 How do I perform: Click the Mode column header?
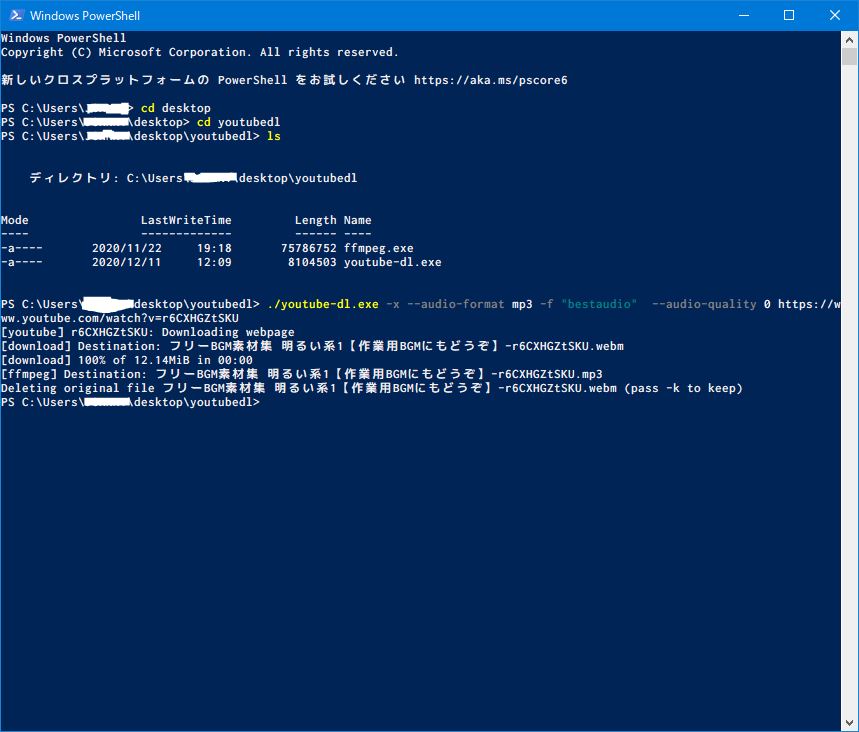pyautogui.click(x=15, y=220)
